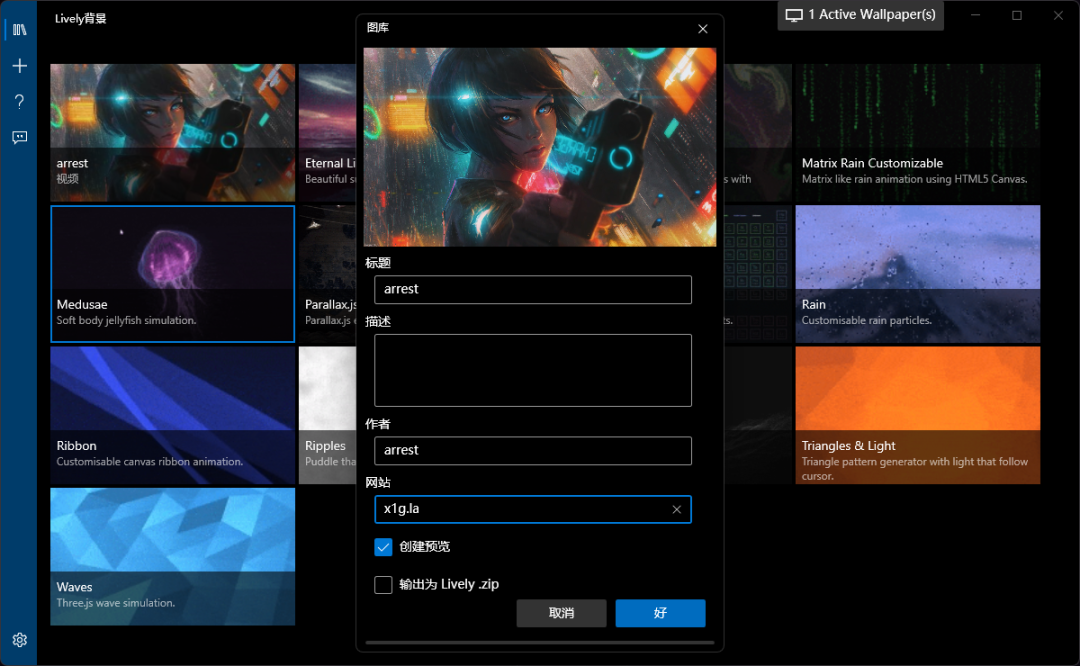This screenshot has width=1080, height=666.
Task: Click the 作者 author input field
Action: pyautogui.click(x=532, y=451)
